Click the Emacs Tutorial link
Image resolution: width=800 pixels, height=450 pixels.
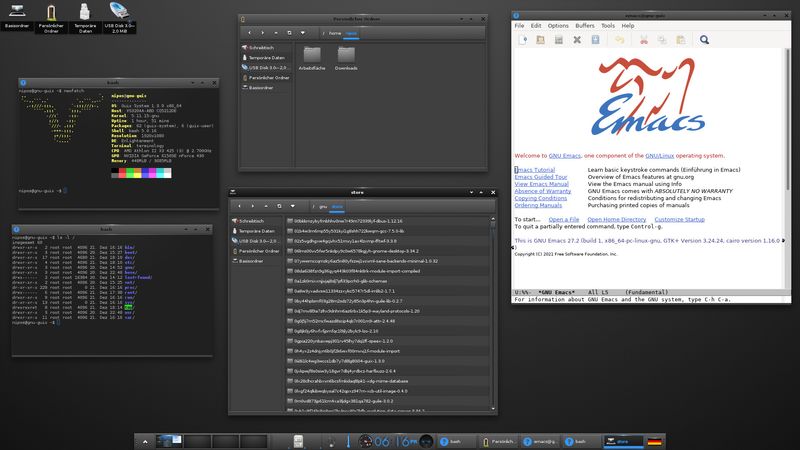click(535, 170)
